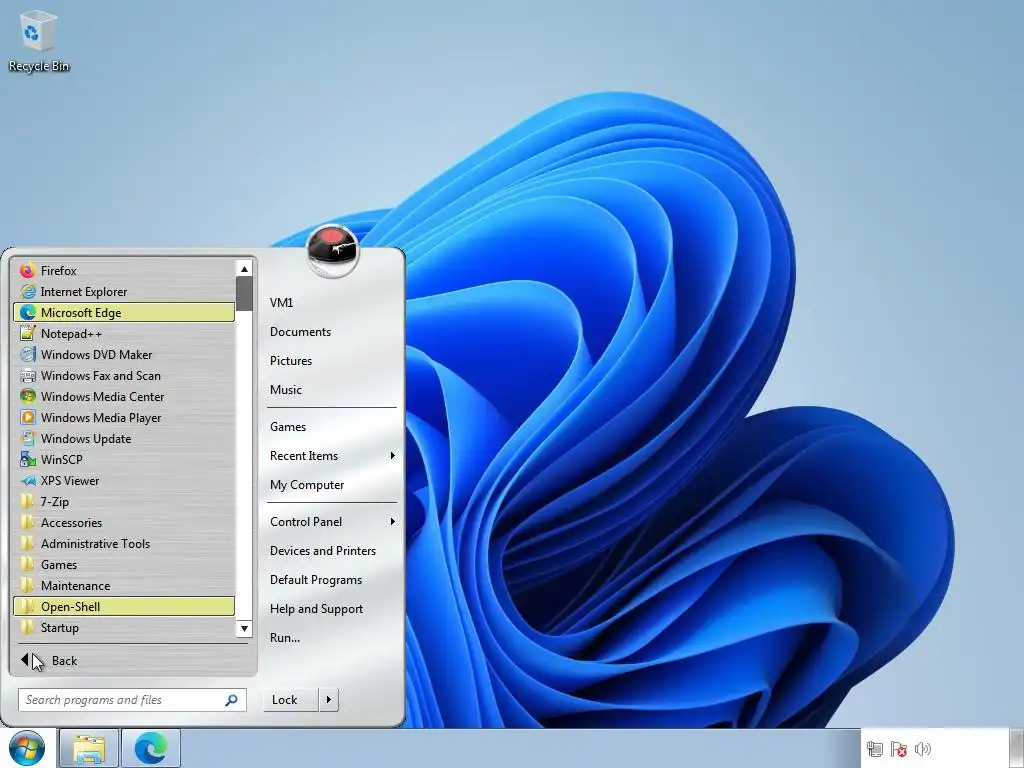Open Default Programs
This screenshot has width=1024, height=768.
[332, 580]
